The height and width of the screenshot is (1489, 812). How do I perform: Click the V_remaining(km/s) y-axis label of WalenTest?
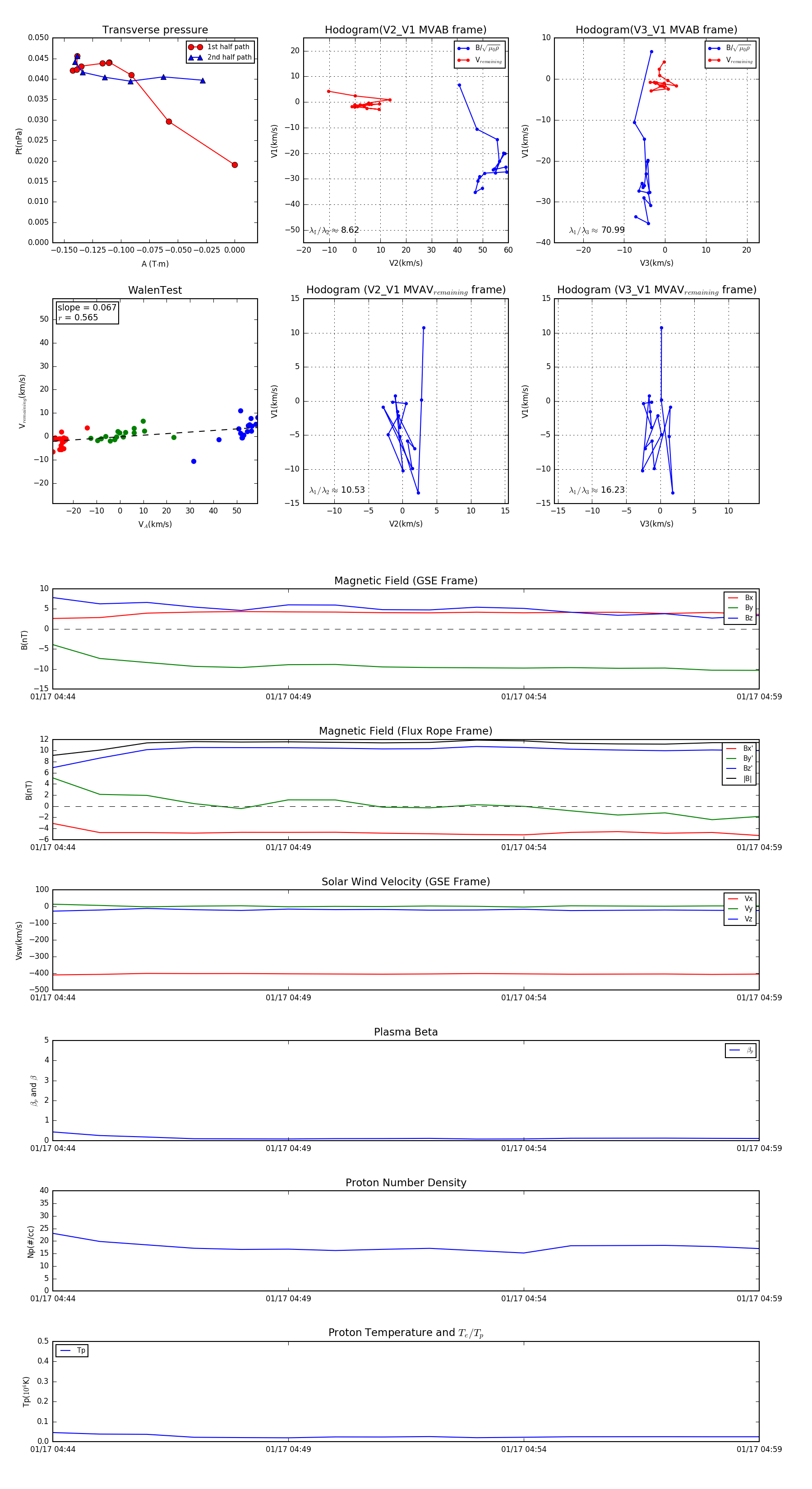[x=22, y=401]
